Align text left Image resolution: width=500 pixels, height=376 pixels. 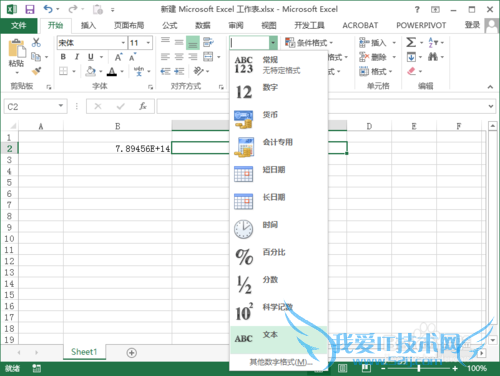click(165, 57)
